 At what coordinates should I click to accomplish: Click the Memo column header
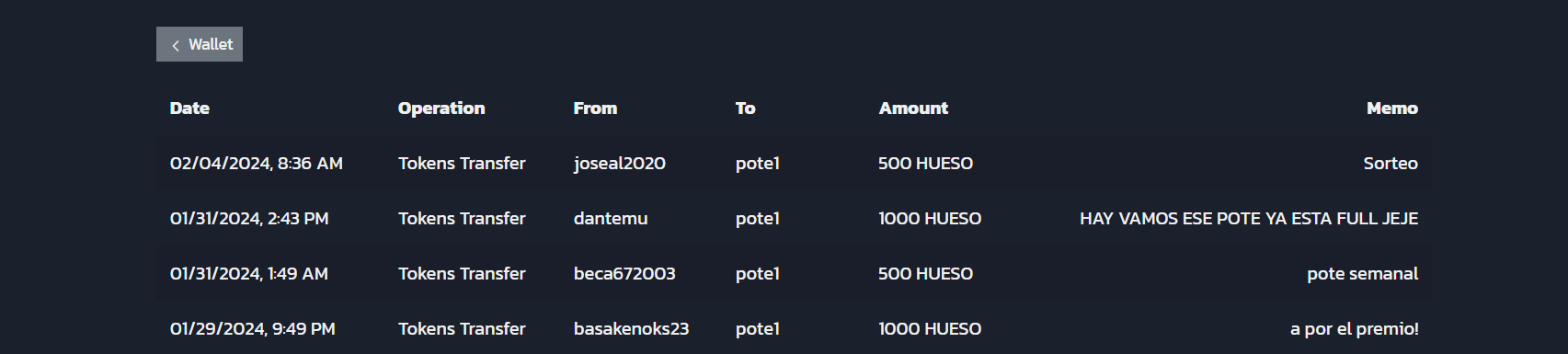pyautogui.click(x=1392, y=108)
